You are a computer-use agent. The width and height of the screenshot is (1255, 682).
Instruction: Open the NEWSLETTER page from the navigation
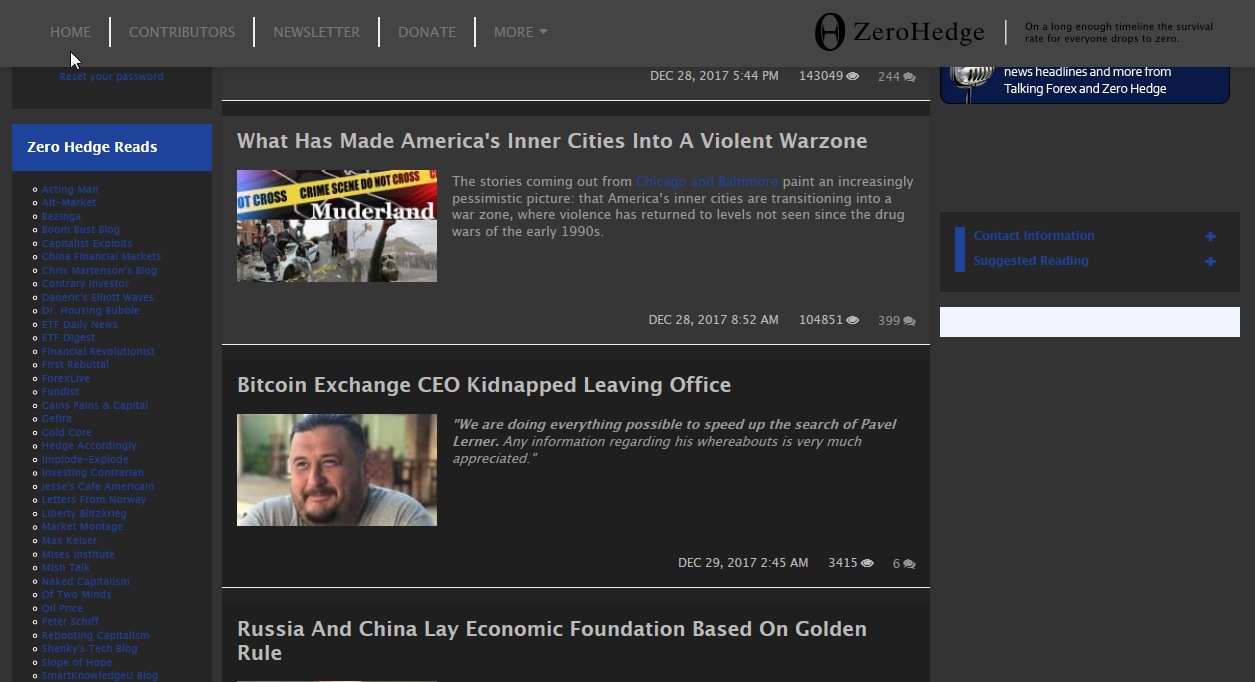pyautogui.click(x=316, y=31)
